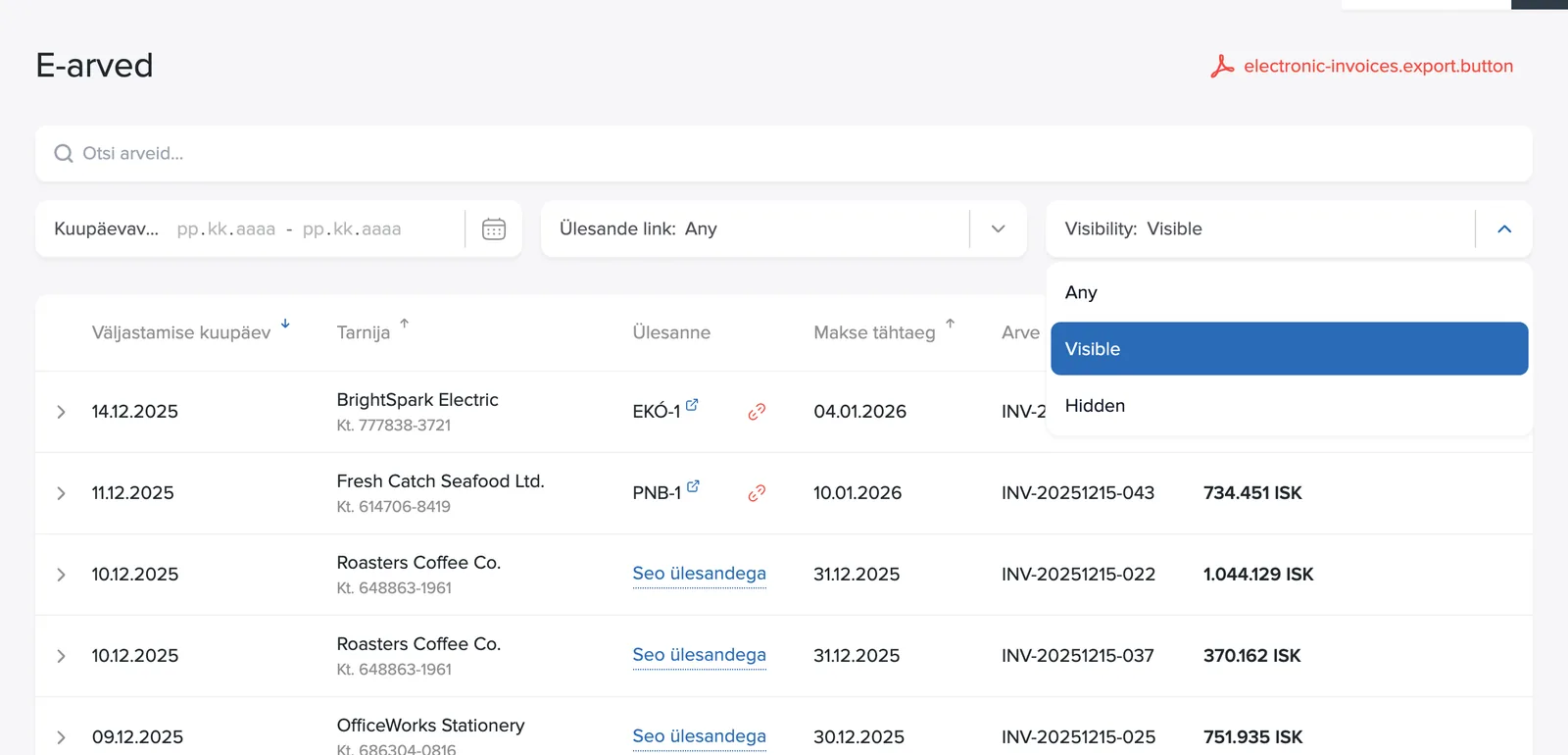The height and width of the screenshot is (755, 1568).
Task: Click the end date pp.kk.aaaa field
Action: [352, 228]
